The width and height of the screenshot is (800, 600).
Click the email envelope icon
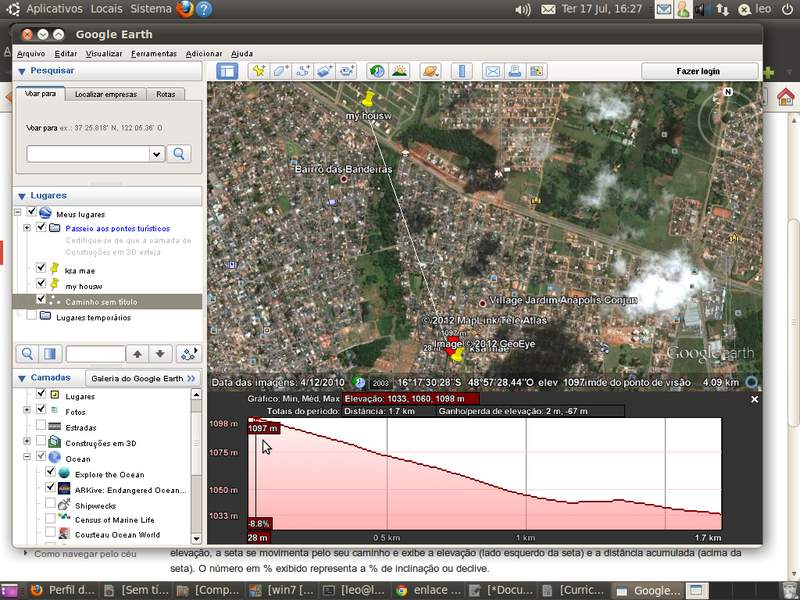[492, 71]
